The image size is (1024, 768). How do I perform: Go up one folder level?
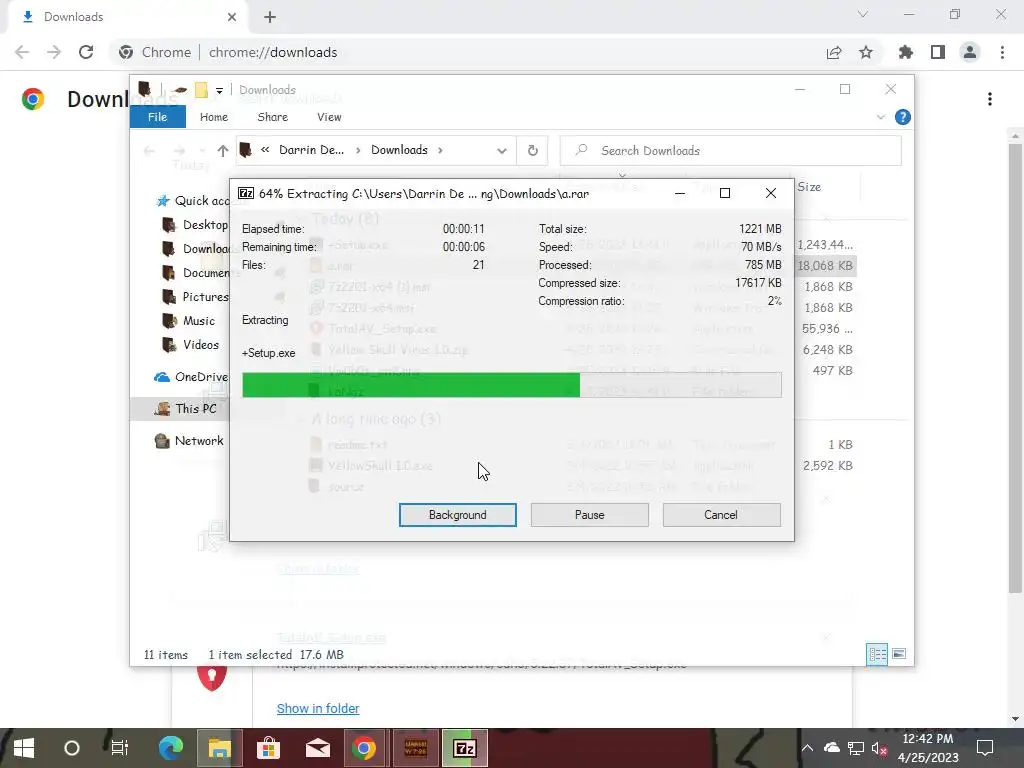tap(223, 151)
